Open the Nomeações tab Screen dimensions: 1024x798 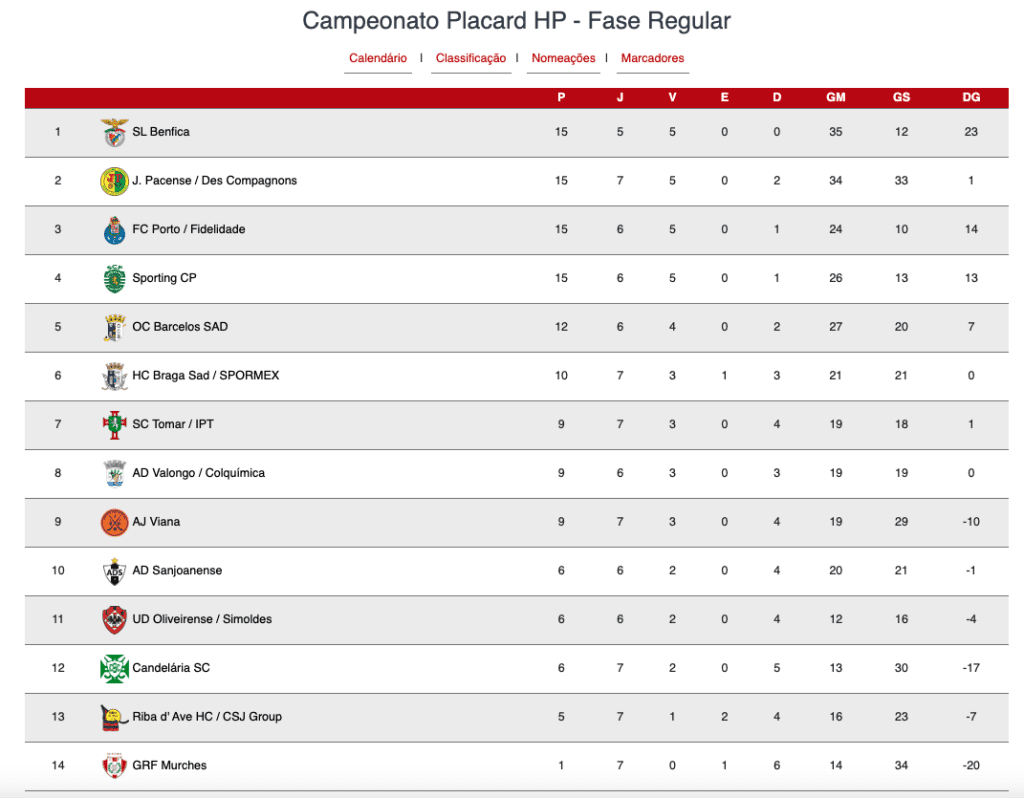coord(563,58)
